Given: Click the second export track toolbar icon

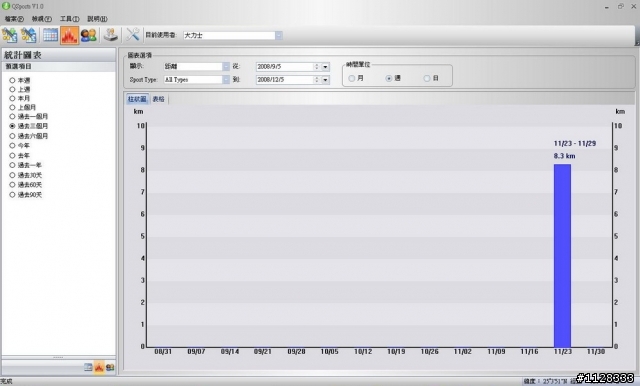Looking at the screenshot, I should pos(29,35).
